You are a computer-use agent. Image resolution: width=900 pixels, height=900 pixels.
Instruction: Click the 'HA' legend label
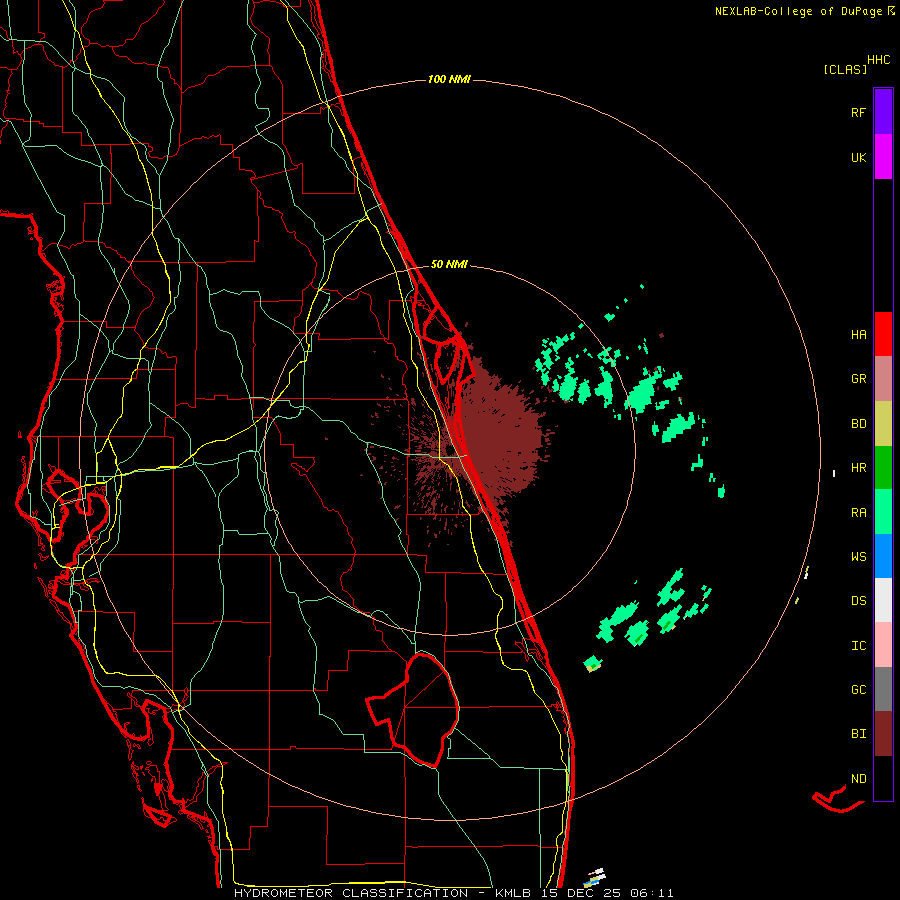click(858, 334)
